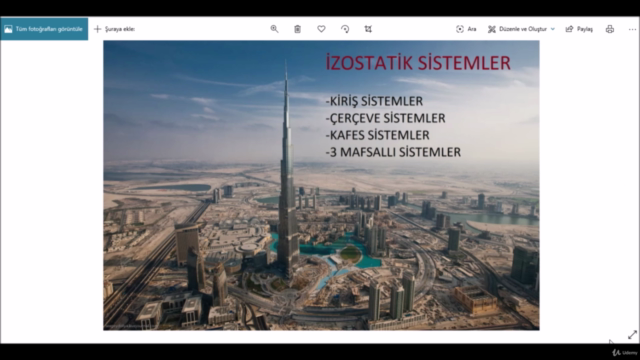Screen dimensions: 640x360
Task: Click the fullscreen expand arrows icon
Action: click(x=632, y=335)
